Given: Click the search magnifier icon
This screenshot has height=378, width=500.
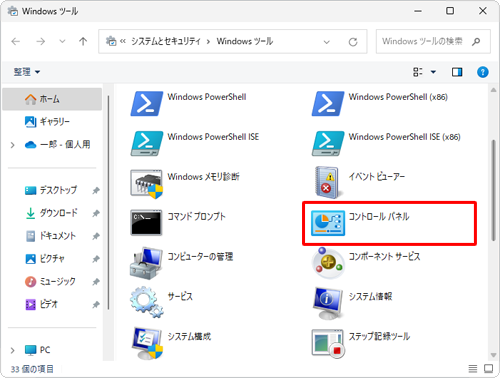Looking at the screenshot, I should tap(476, 42).
